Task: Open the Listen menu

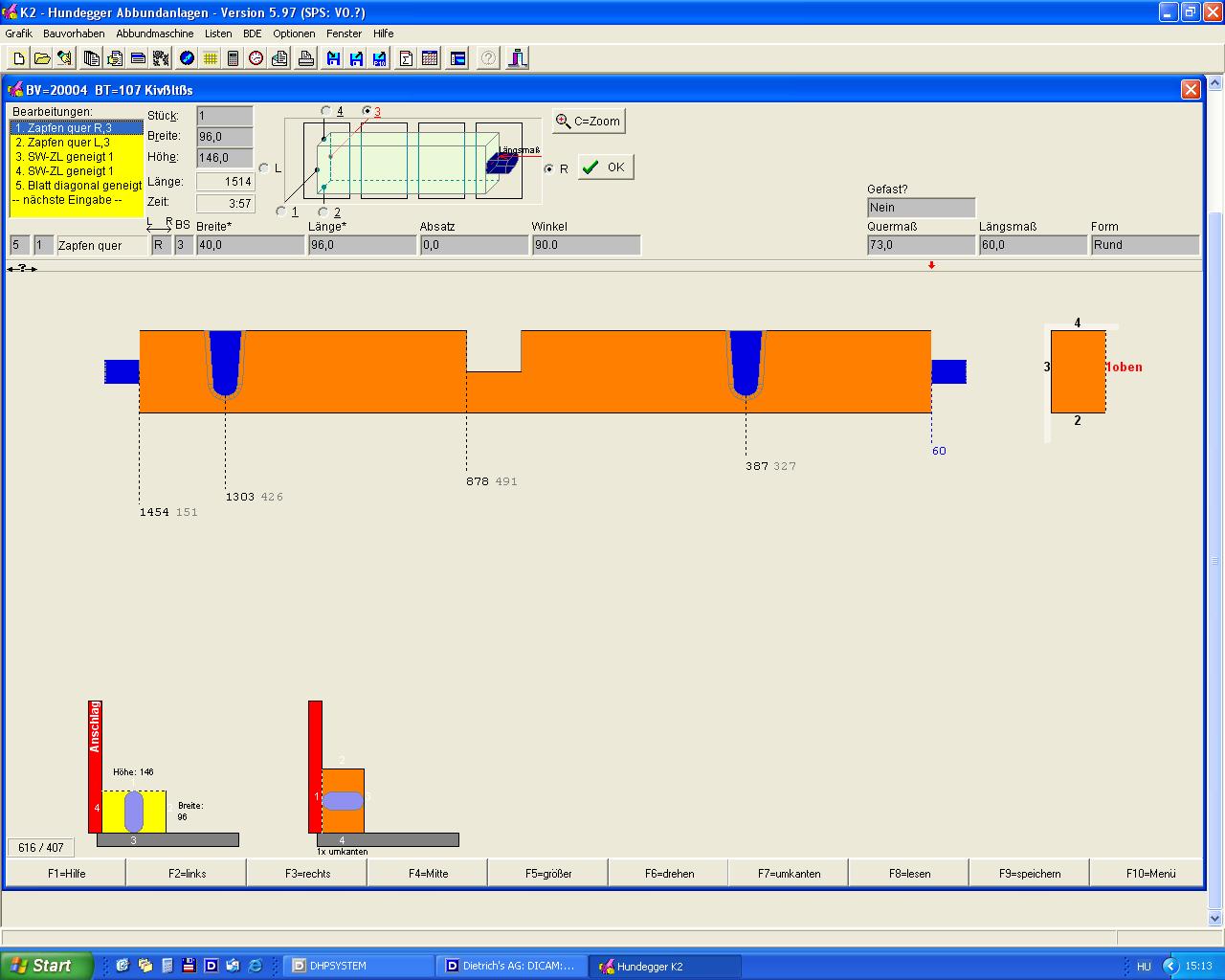Action: click(218, 33)
